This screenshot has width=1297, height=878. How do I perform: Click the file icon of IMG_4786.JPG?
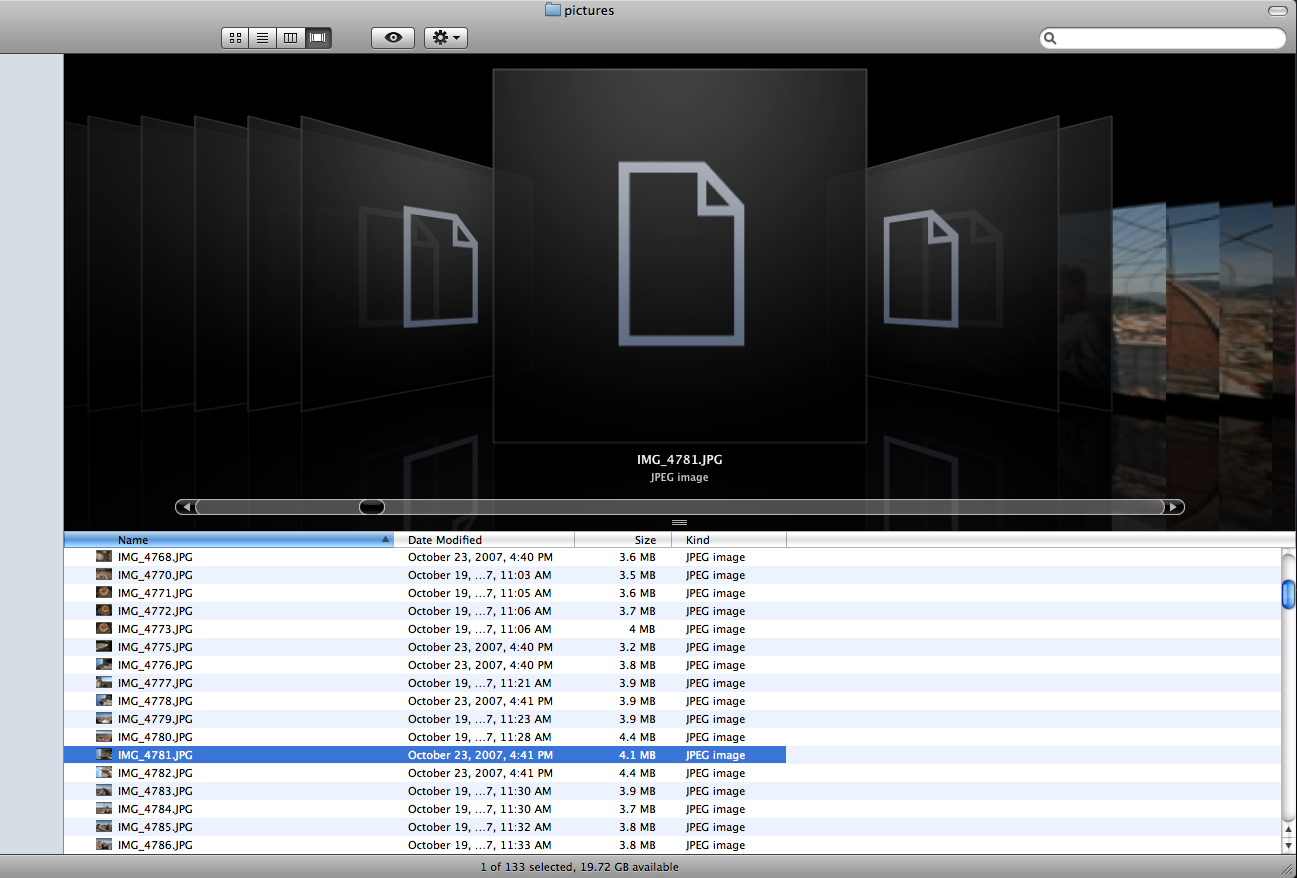[104, 845]
